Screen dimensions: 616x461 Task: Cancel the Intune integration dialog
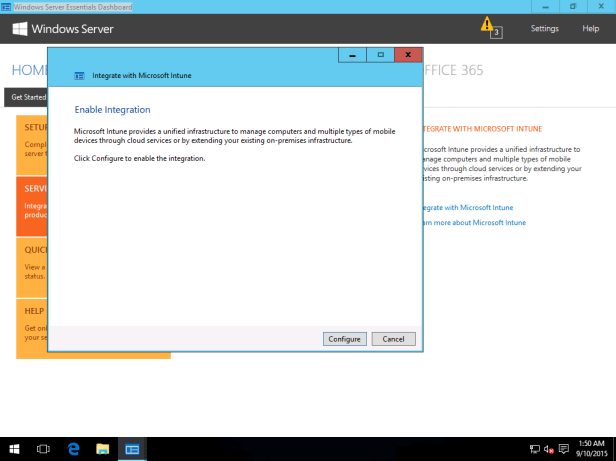point(393,339)
